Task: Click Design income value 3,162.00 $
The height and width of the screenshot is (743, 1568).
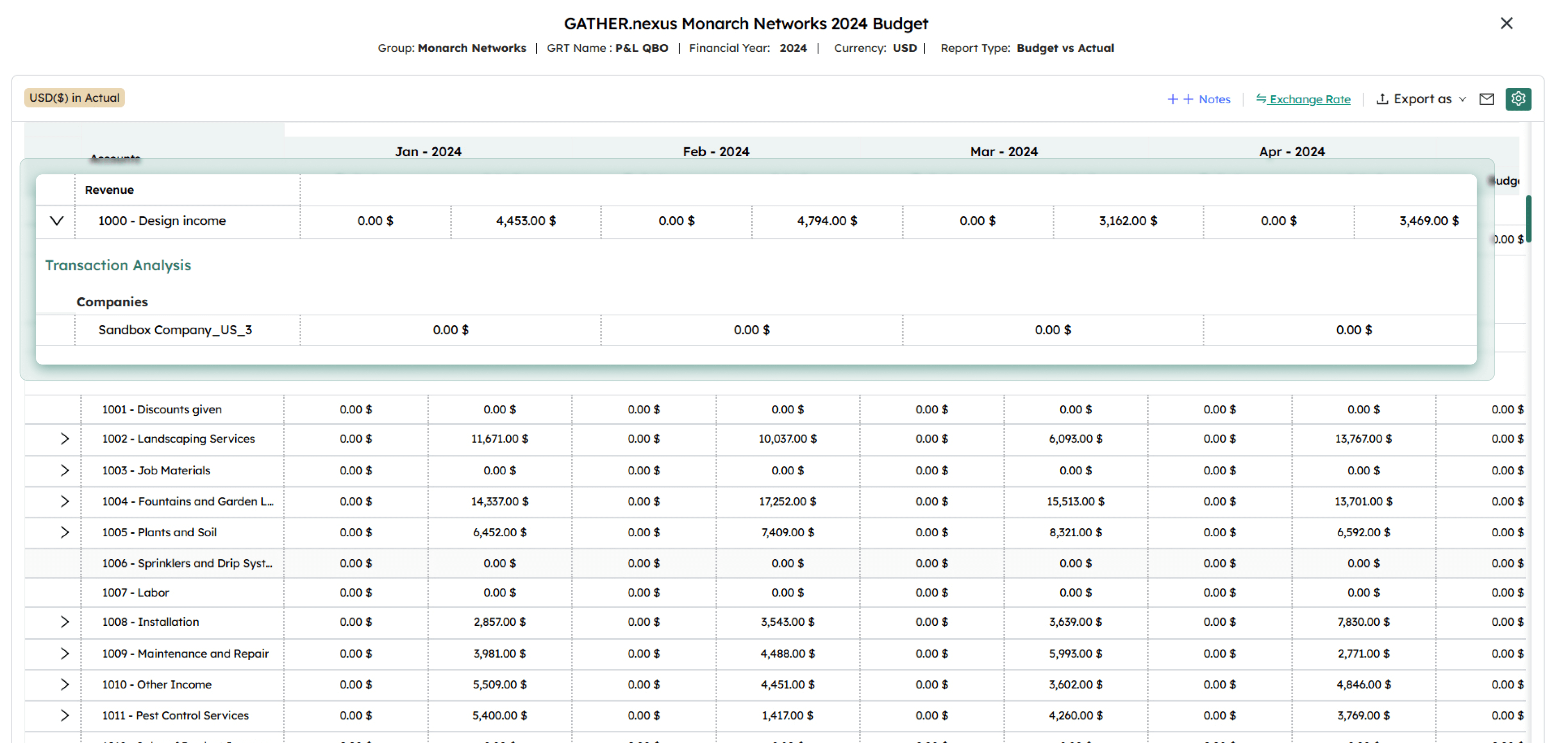Action: (x=1128, y=221)
